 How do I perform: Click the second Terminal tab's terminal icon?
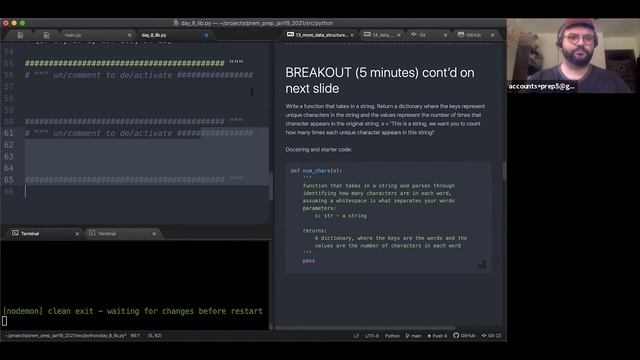(x=92, y=233)
